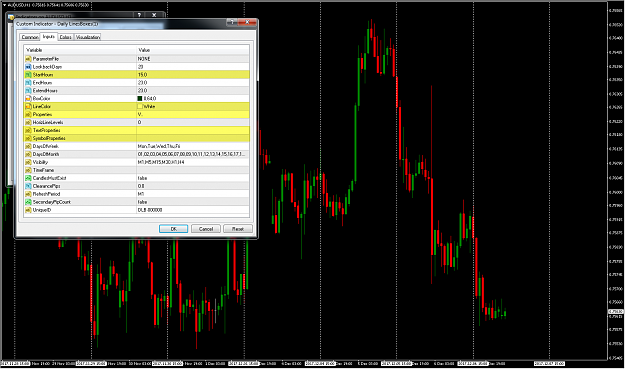Click the ExtendHours double type icon
Image resolution: width=625 pixels, height=369 pixels.
pyautogui.click(x=28, y=90)
